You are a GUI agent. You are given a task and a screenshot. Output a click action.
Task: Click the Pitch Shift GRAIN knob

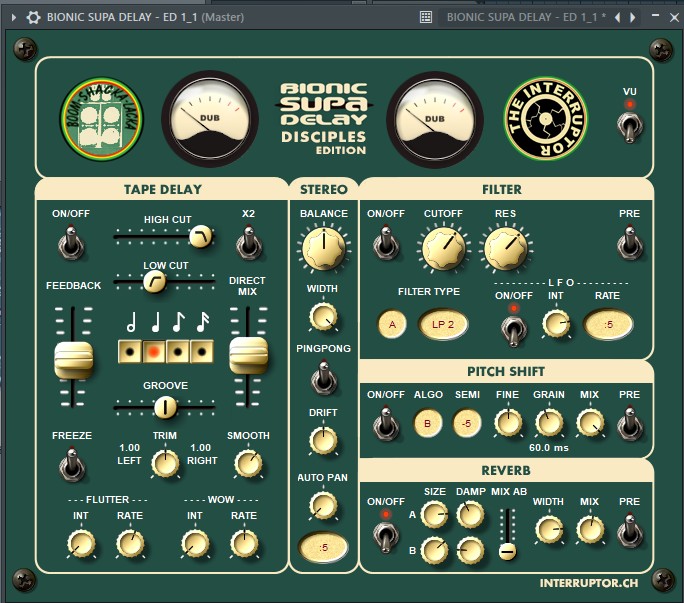549,422
